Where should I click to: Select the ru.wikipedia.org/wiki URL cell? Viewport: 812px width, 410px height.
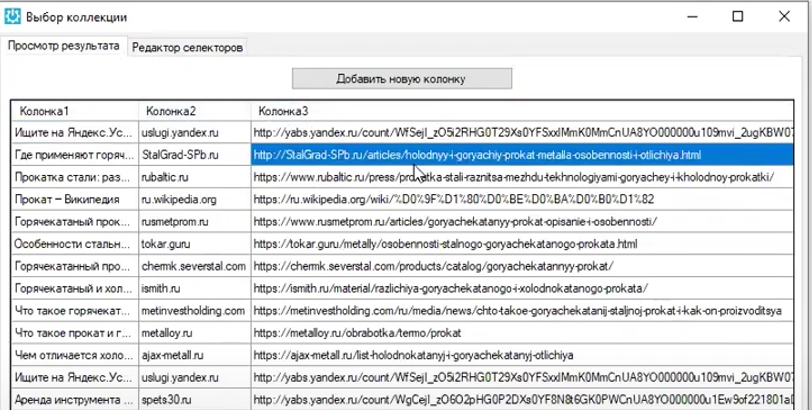coord(522,199)
